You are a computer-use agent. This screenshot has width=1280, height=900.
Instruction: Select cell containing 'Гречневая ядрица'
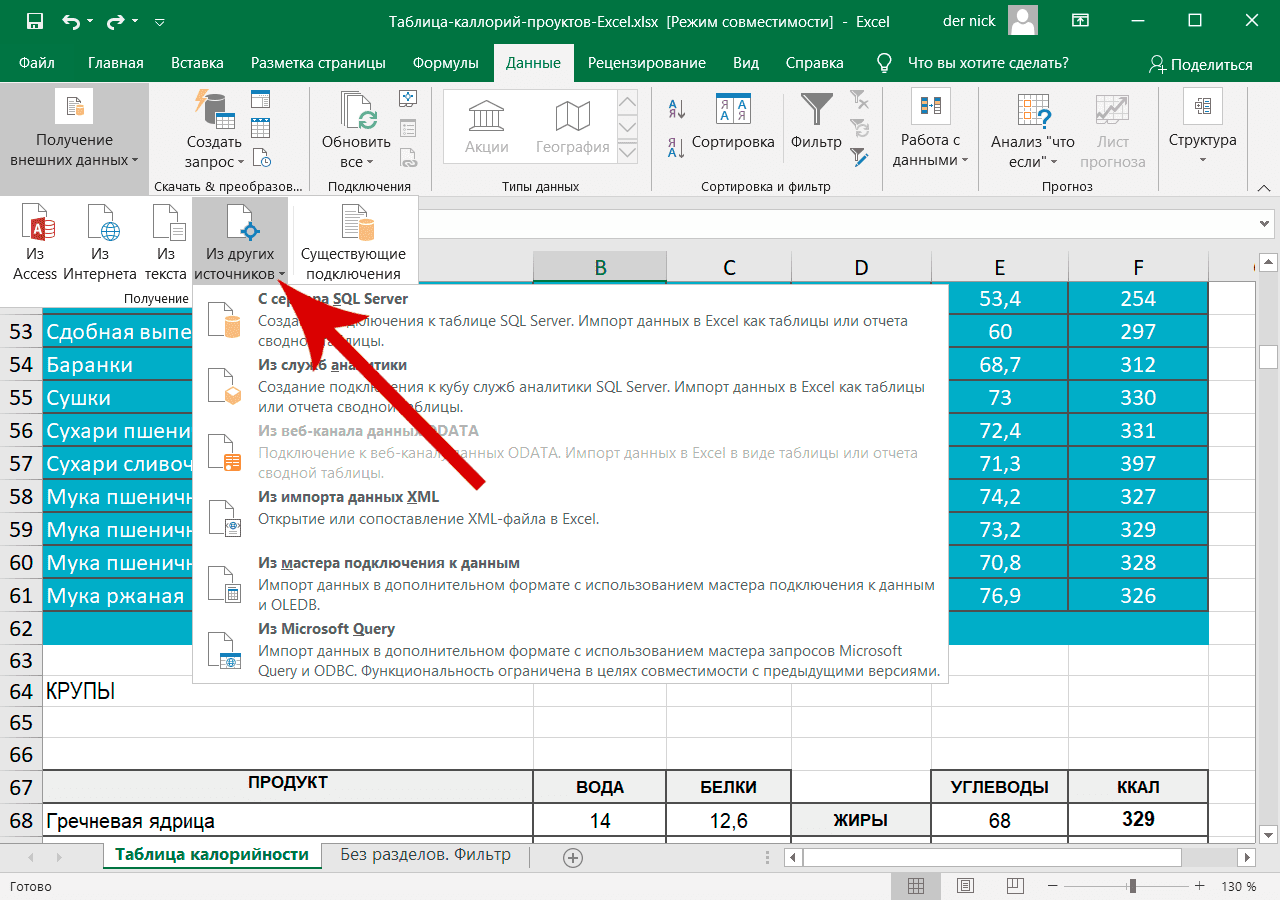[288, 821]
